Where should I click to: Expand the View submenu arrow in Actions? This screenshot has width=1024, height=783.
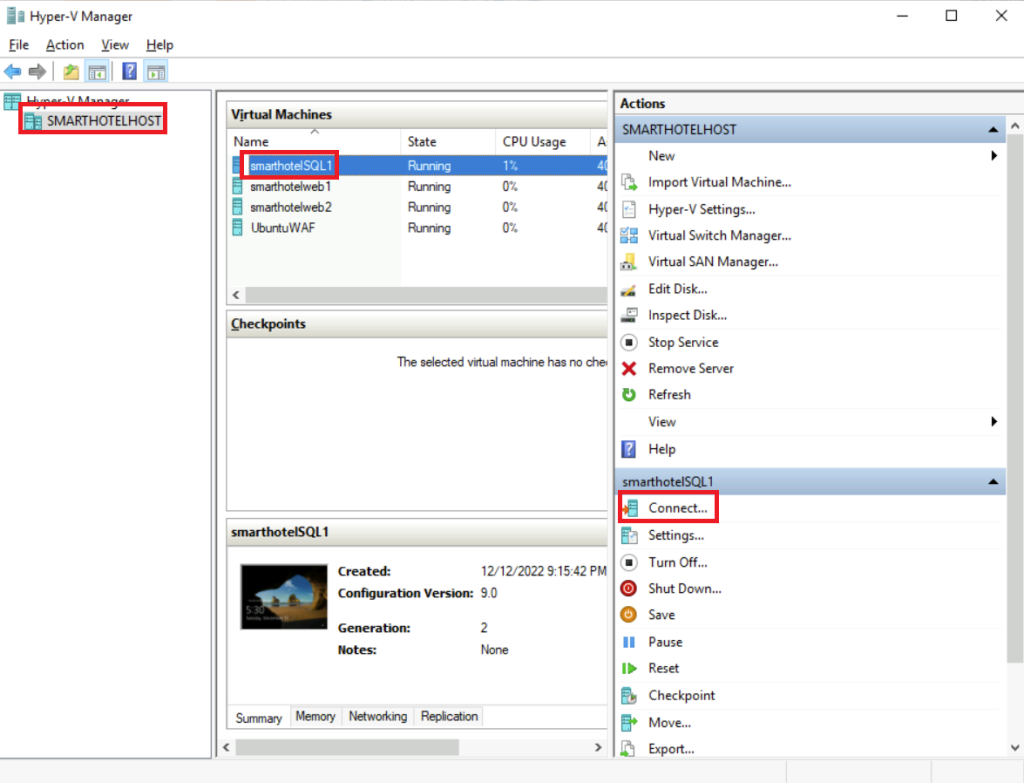coord(994,422)
